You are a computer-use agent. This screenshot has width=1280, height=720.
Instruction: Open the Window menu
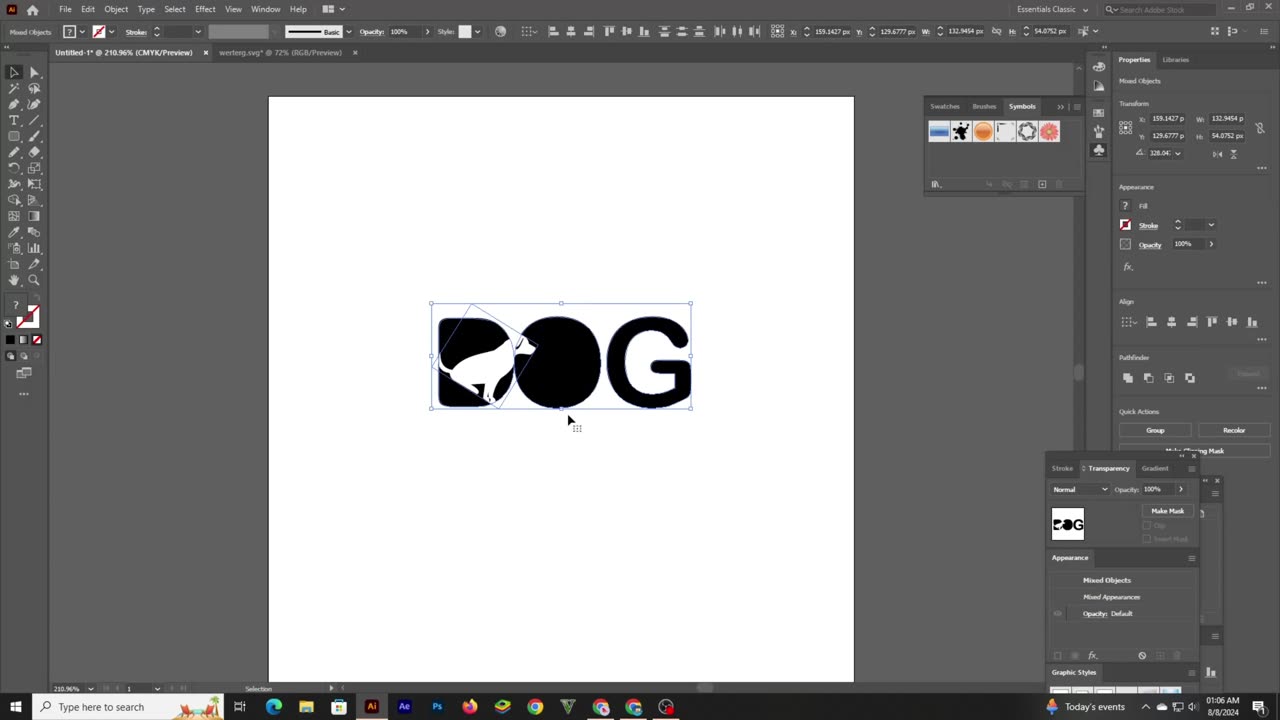265,9
